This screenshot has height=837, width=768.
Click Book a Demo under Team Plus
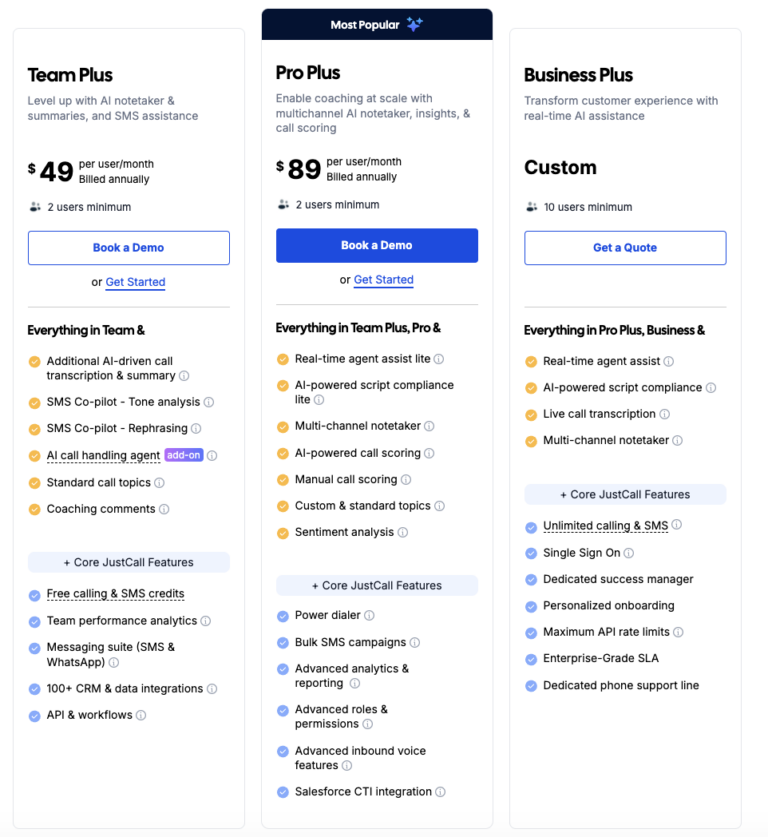[128, 247]
